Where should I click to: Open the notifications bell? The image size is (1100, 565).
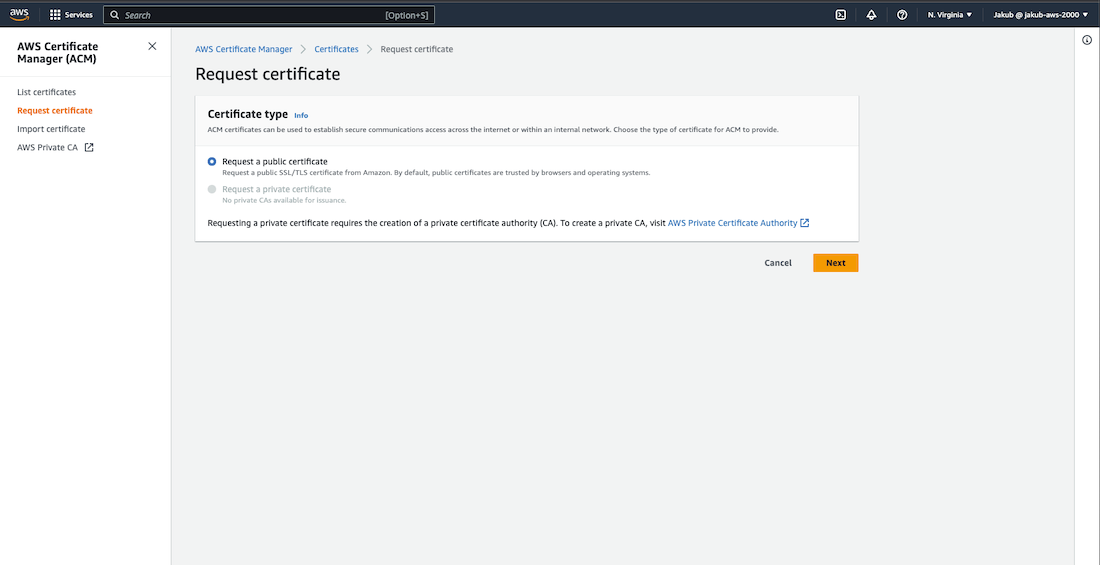[871, 15]
